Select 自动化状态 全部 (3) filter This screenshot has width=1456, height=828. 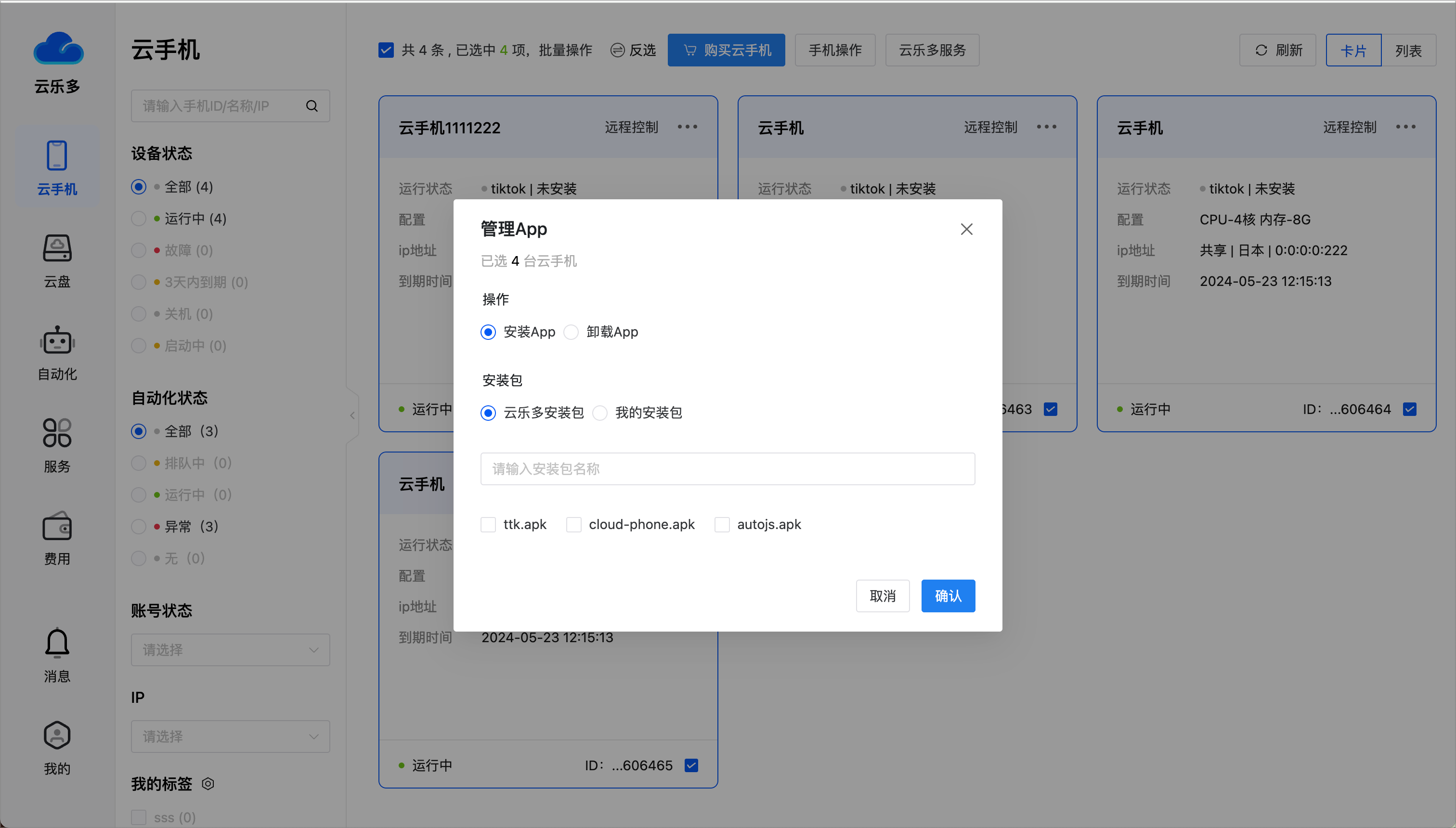tap(138, 431)
